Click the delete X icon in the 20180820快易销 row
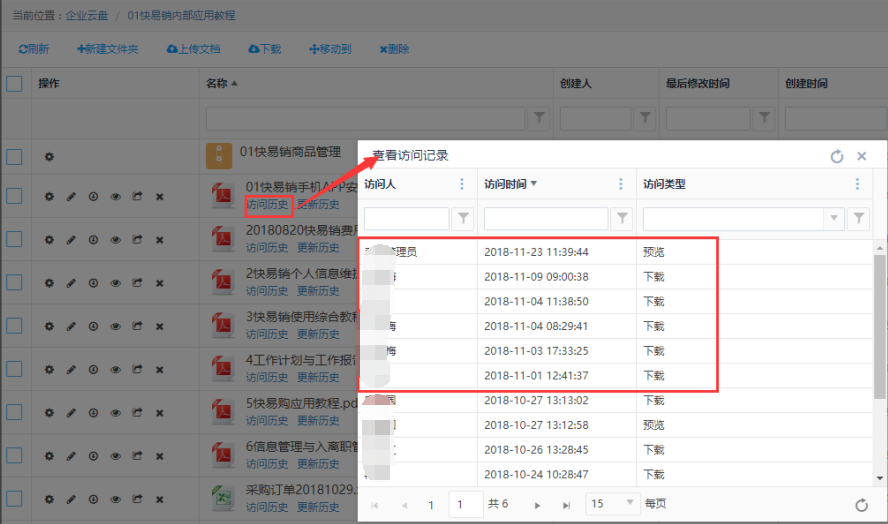This screenshot has width=888, height=524. (159, 240)
